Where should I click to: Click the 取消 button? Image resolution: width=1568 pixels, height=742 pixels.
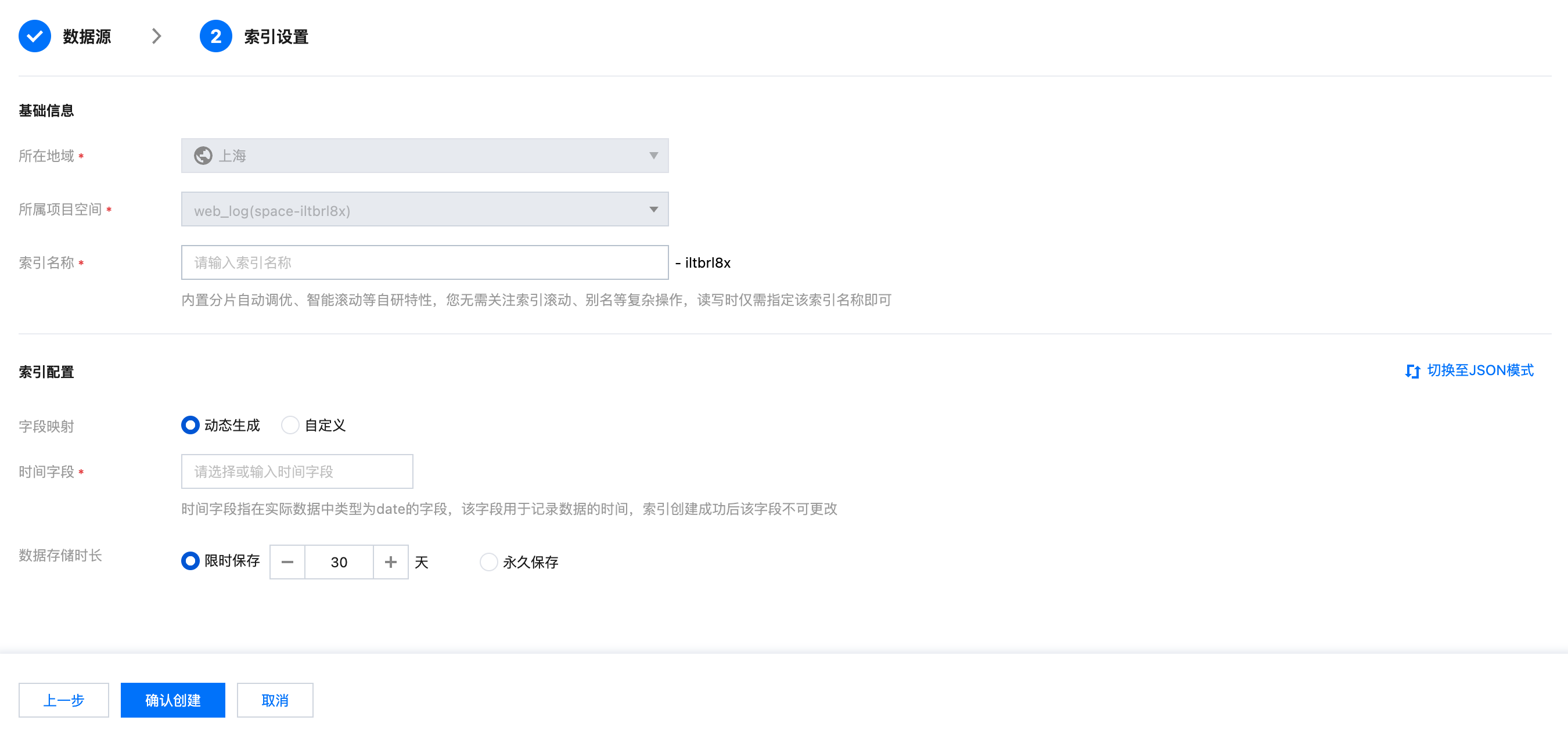click(x=275, y=700)
